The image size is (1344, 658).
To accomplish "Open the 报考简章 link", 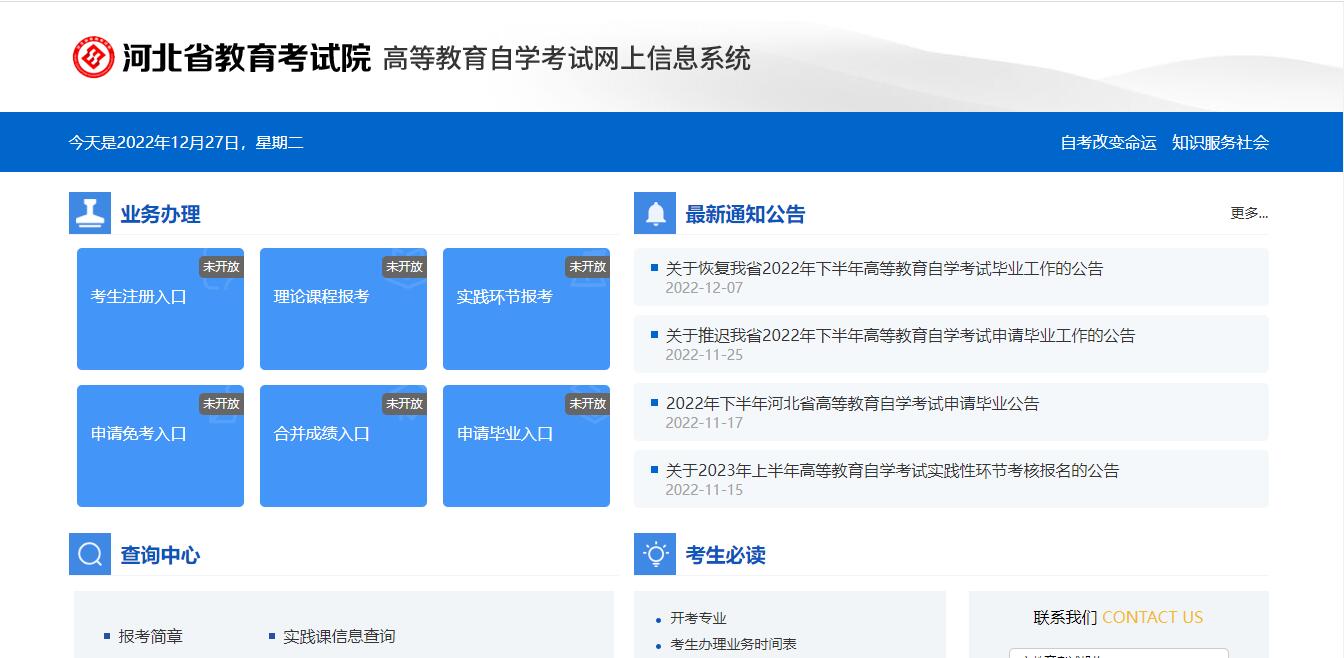I will [x=150, y=636].
